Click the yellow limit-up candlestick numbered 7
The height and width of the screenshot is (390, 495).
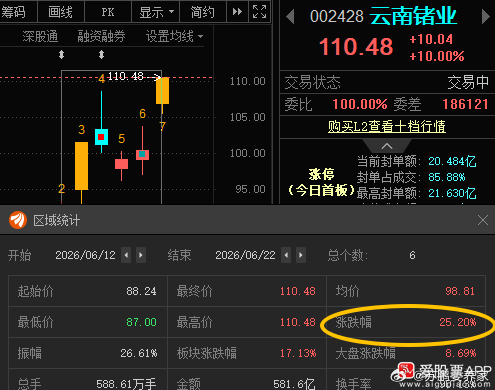(x=162, y=90)
